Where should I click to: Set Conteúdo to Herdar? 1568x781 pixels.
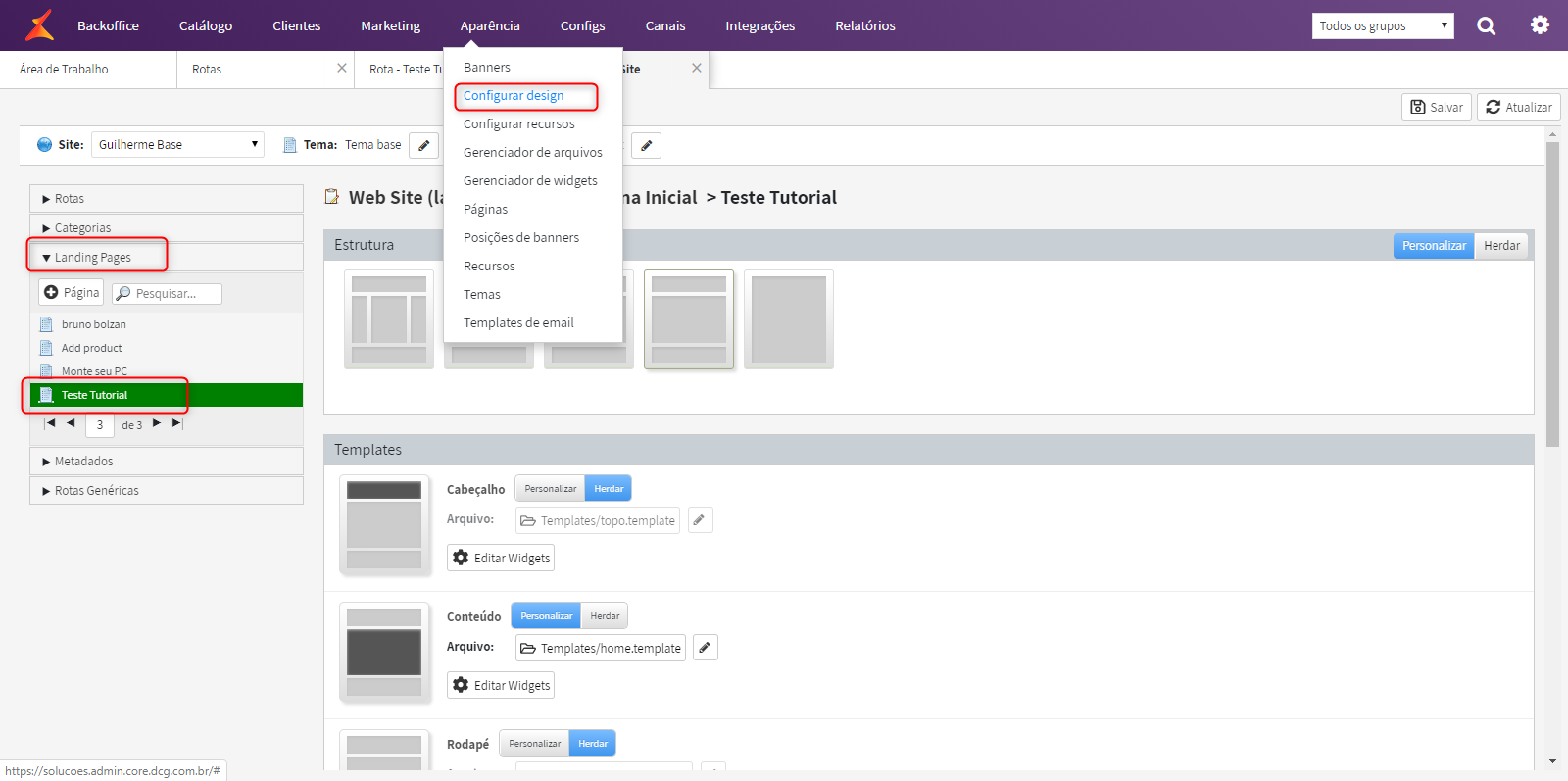[x=605, y=616]
